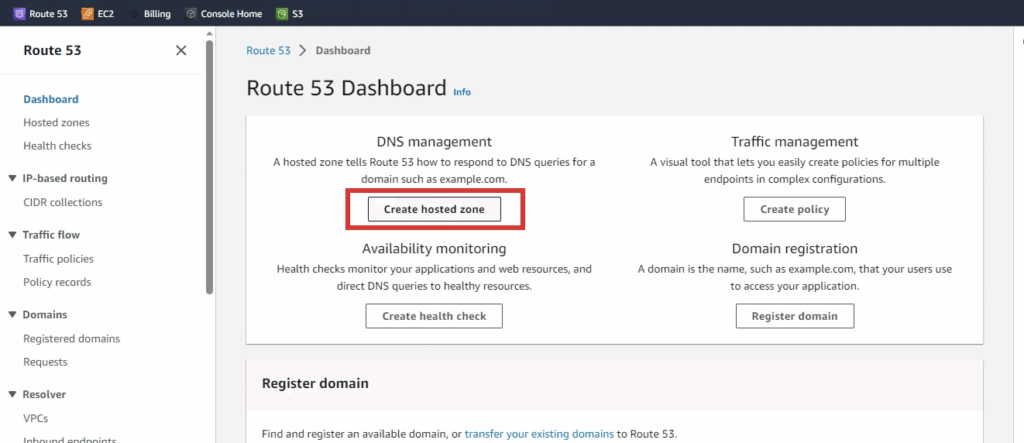This screenshot has width=1024, height=443.
Task: Open the EC2 service shortcut icon
Action: [88, 13]
